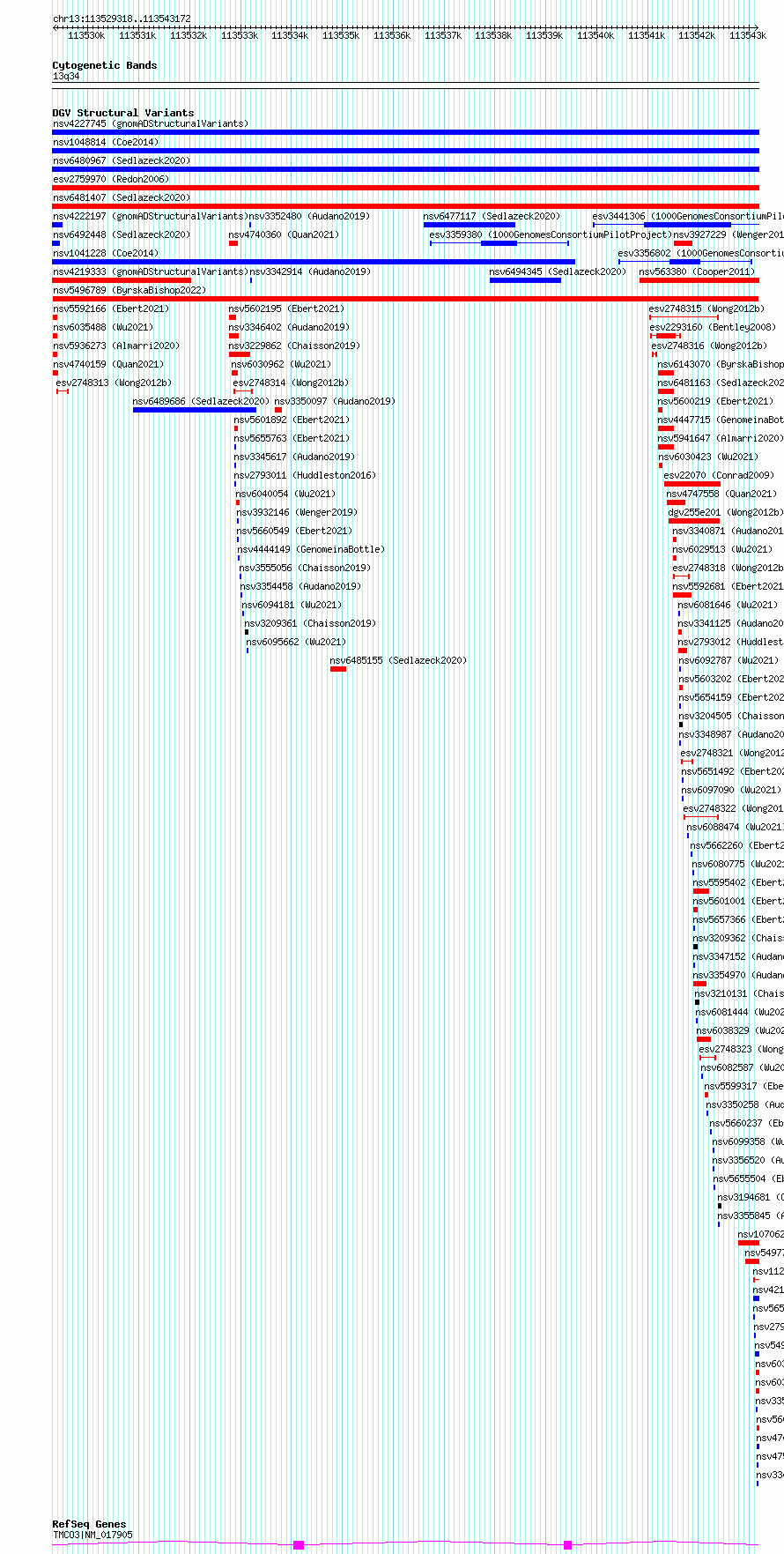The height and width of the screenshot is (1554, 784).
Task: Select nsv2793011 (Huddleston2016) label
Action: point(306,475)
